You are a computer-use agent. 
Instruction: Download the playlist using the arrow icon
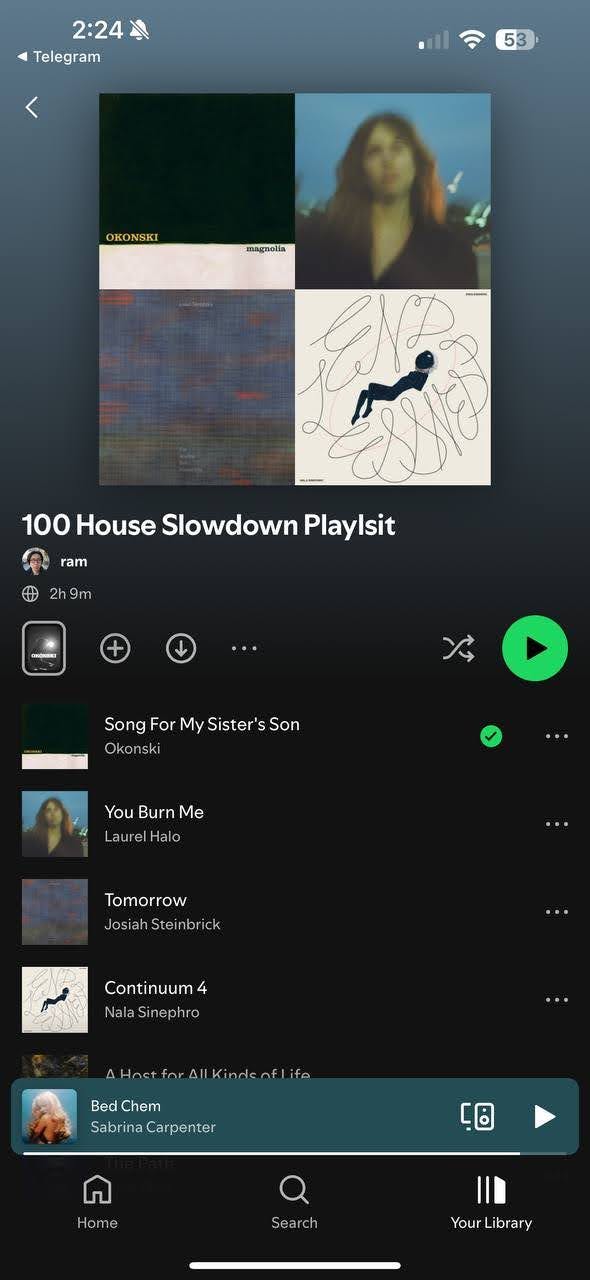[x=180, y=648]
